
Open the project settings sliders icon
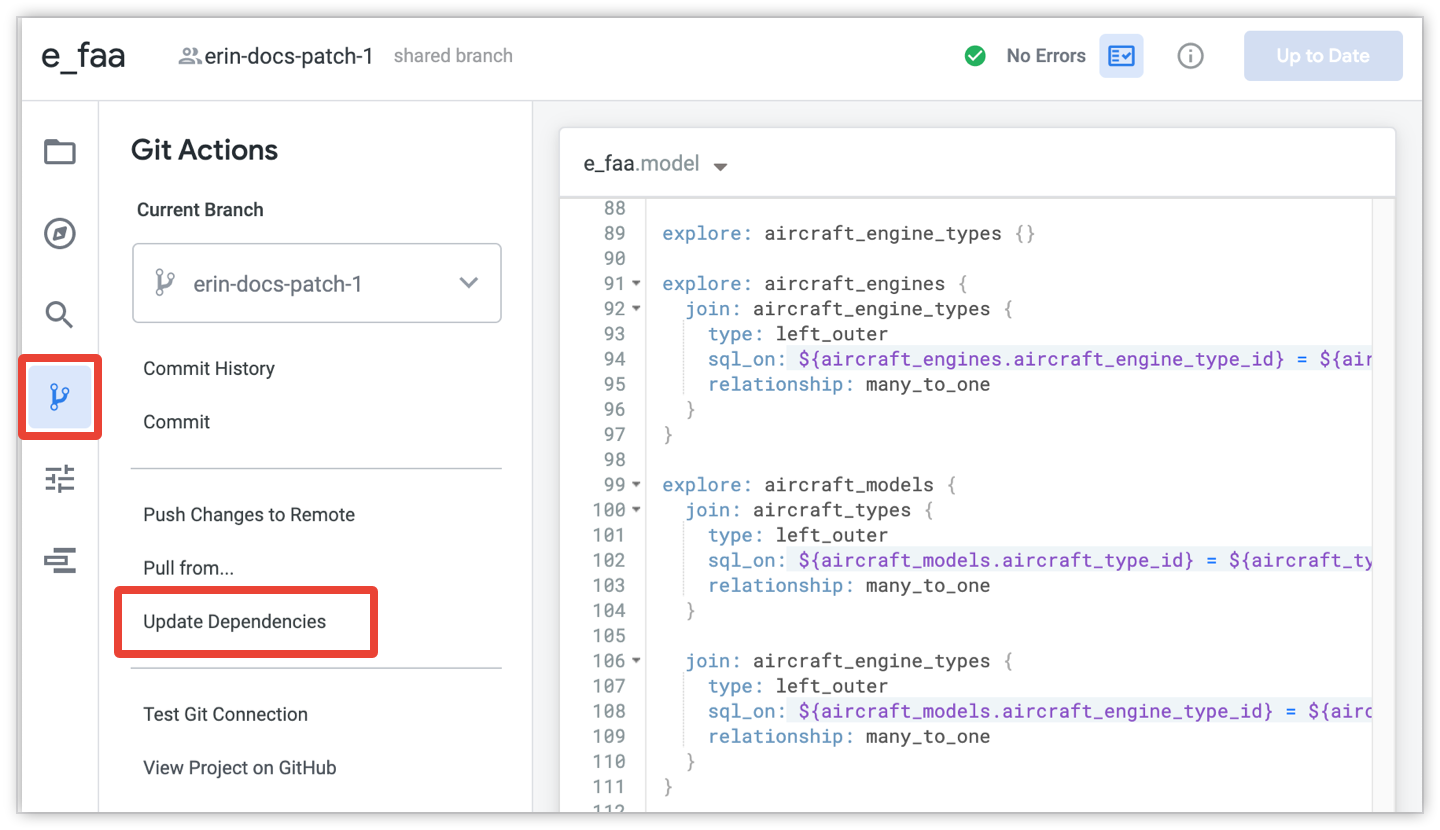60,480
